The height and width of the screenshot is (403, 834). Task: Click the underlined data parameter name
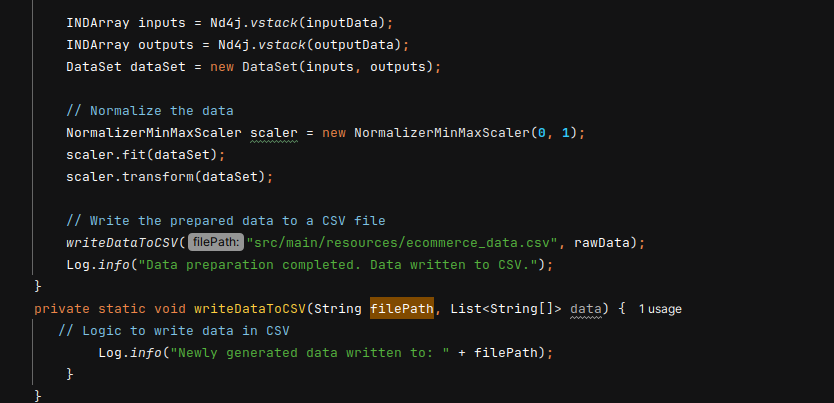pyautogui.click(x=586, y=308)
